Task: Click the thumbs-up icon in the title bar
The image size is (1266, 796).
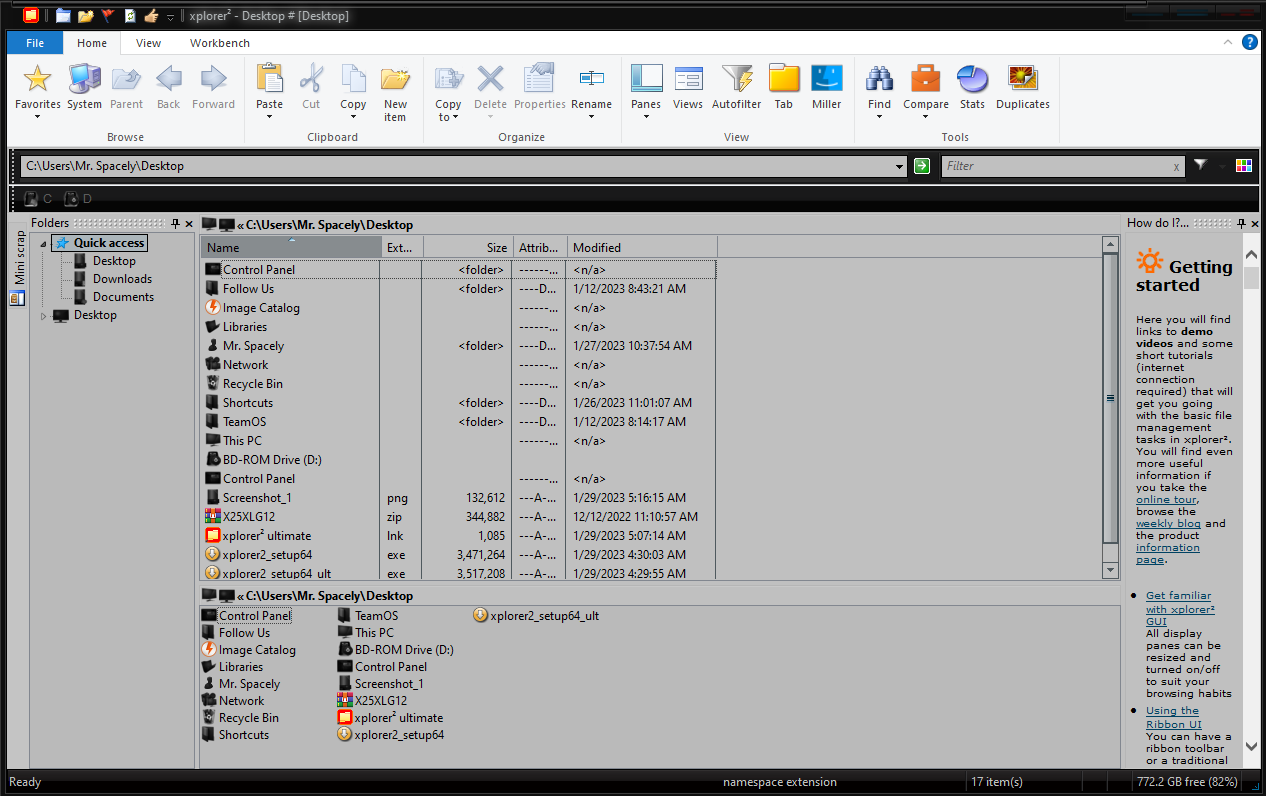Action: 151,16
